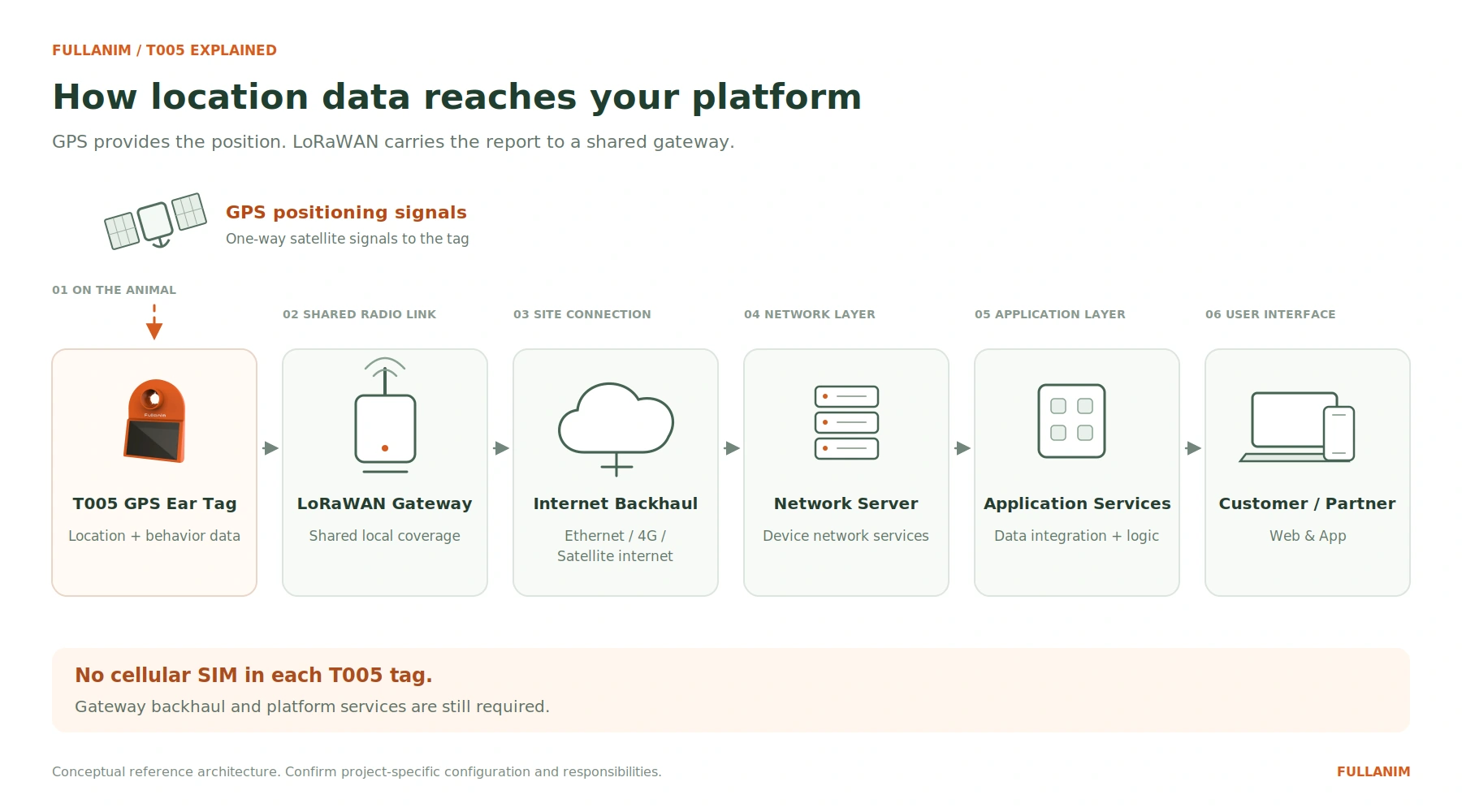Click the 'Customer / Partner' title
Viewport: 1462px width, 812px height.
point(1308,503)
